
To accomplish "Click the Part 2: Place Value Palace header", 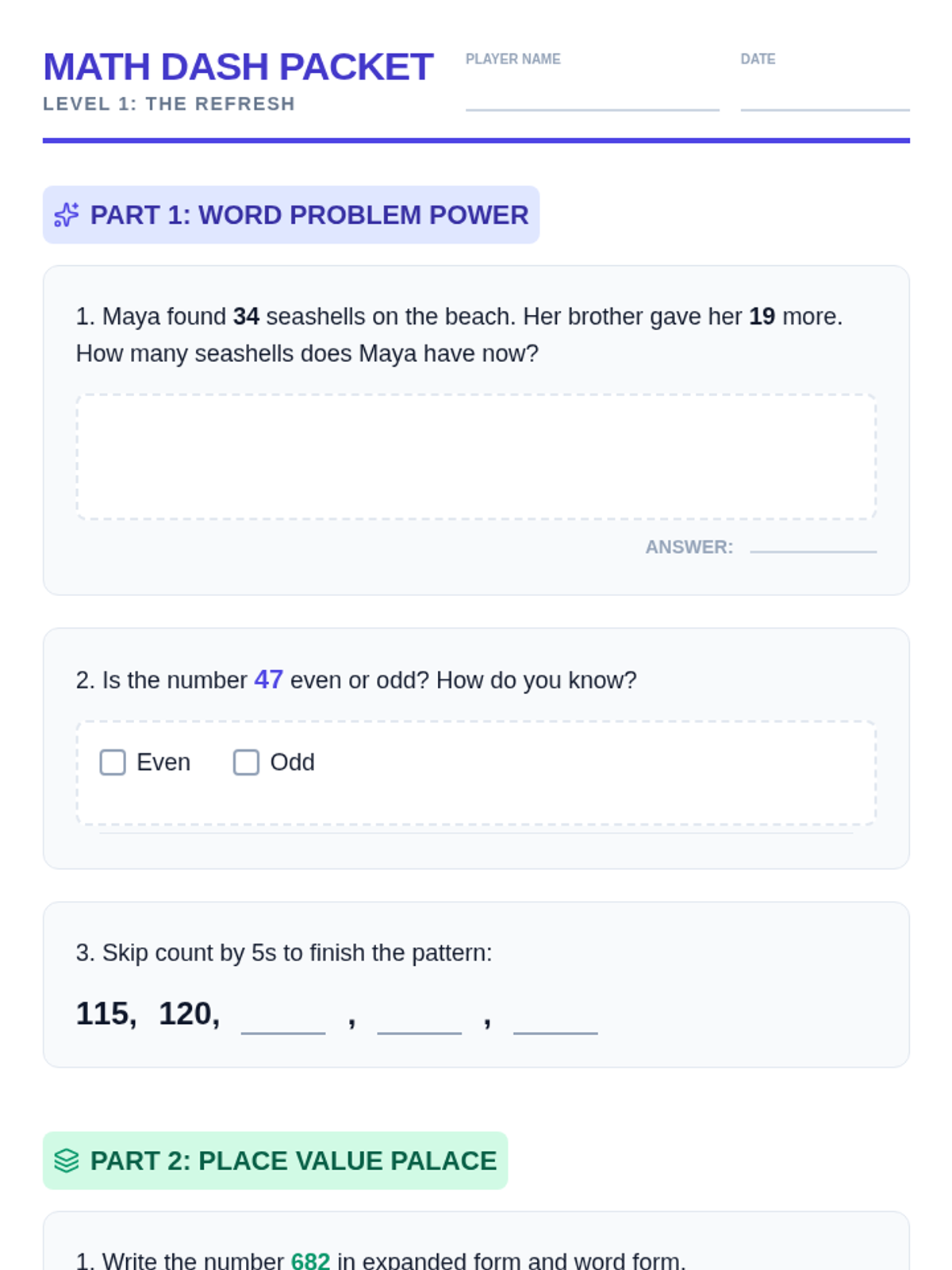I will pyautogui.click(x=293, y=1160).
